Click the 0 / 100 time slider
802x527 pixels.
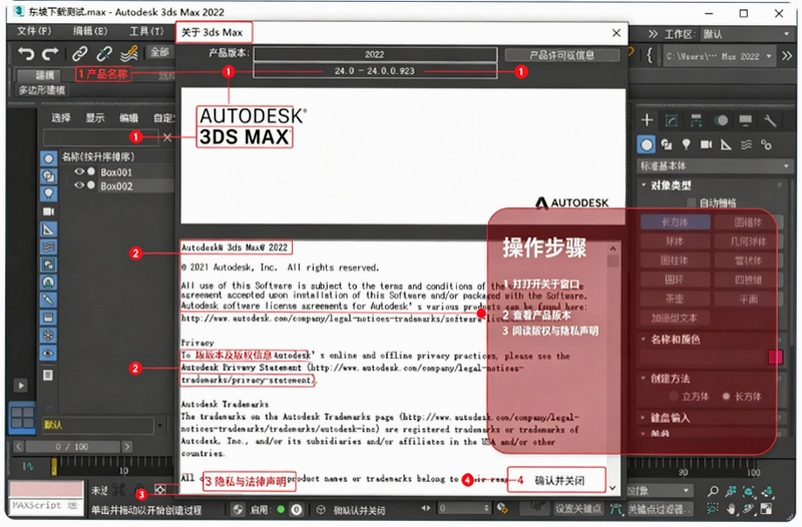[x=72, y=447]
